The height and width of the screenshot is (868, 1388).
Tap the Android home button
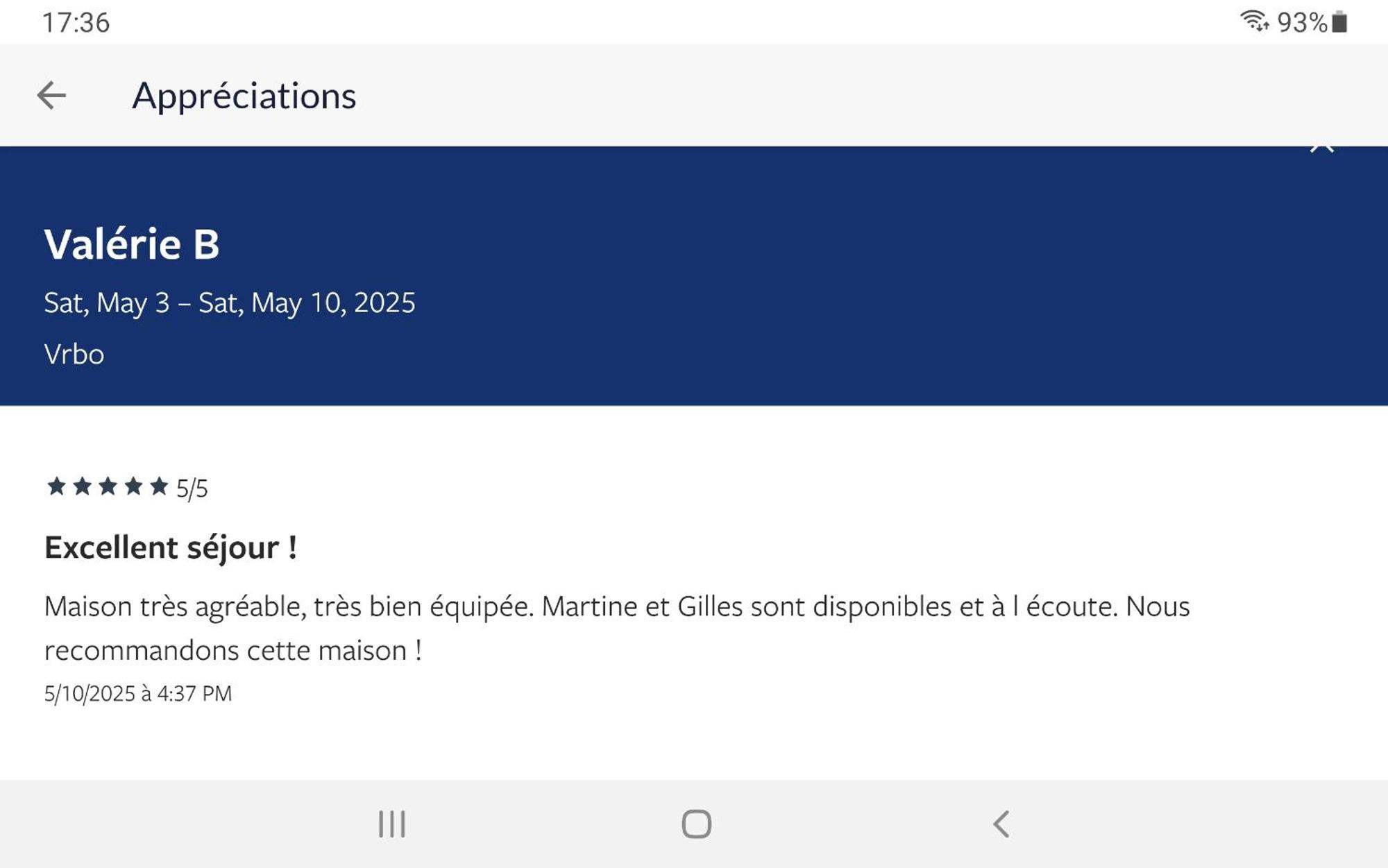click(696, 824)
